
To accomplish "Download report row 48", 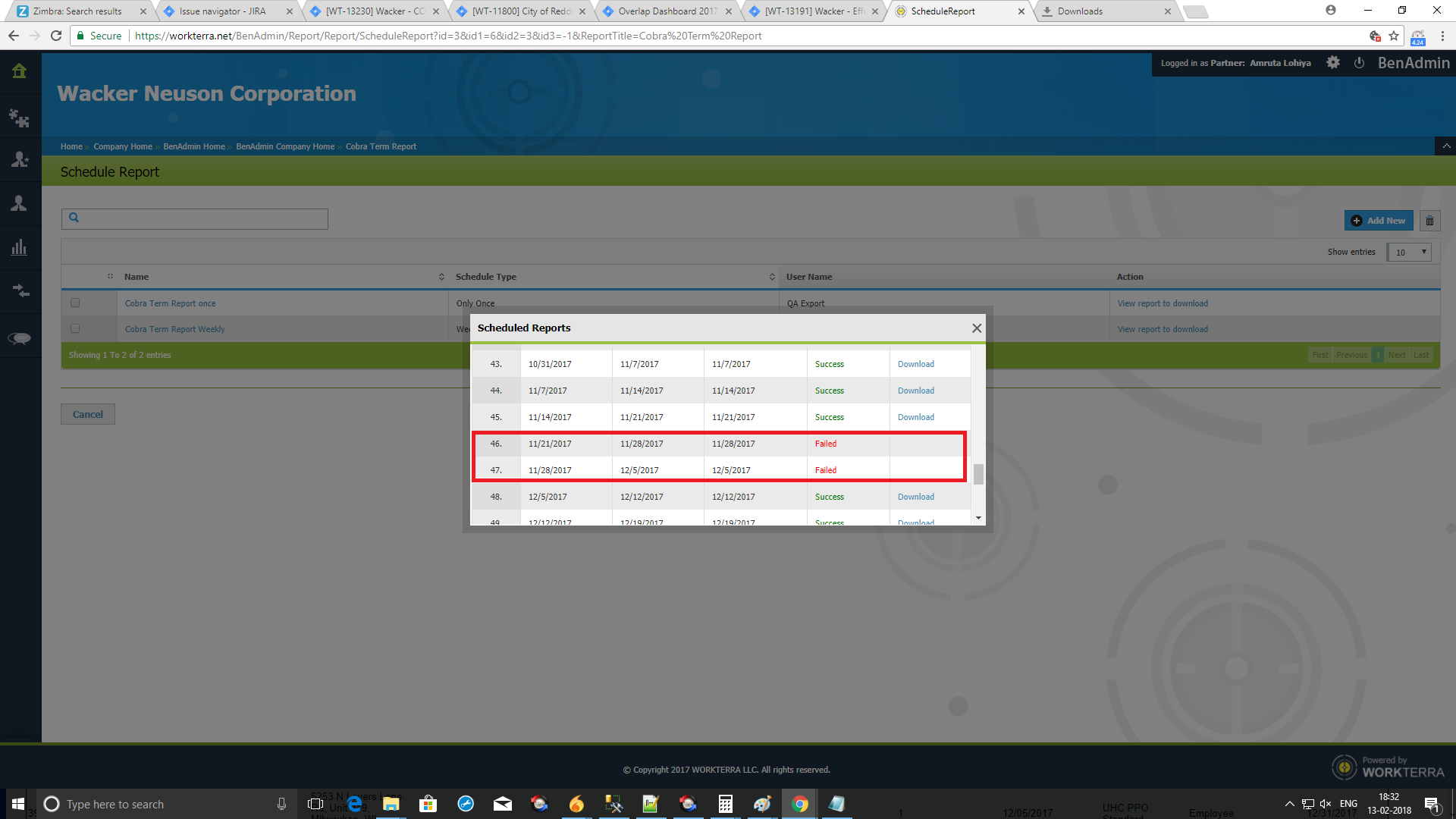I will pos(916,497).
